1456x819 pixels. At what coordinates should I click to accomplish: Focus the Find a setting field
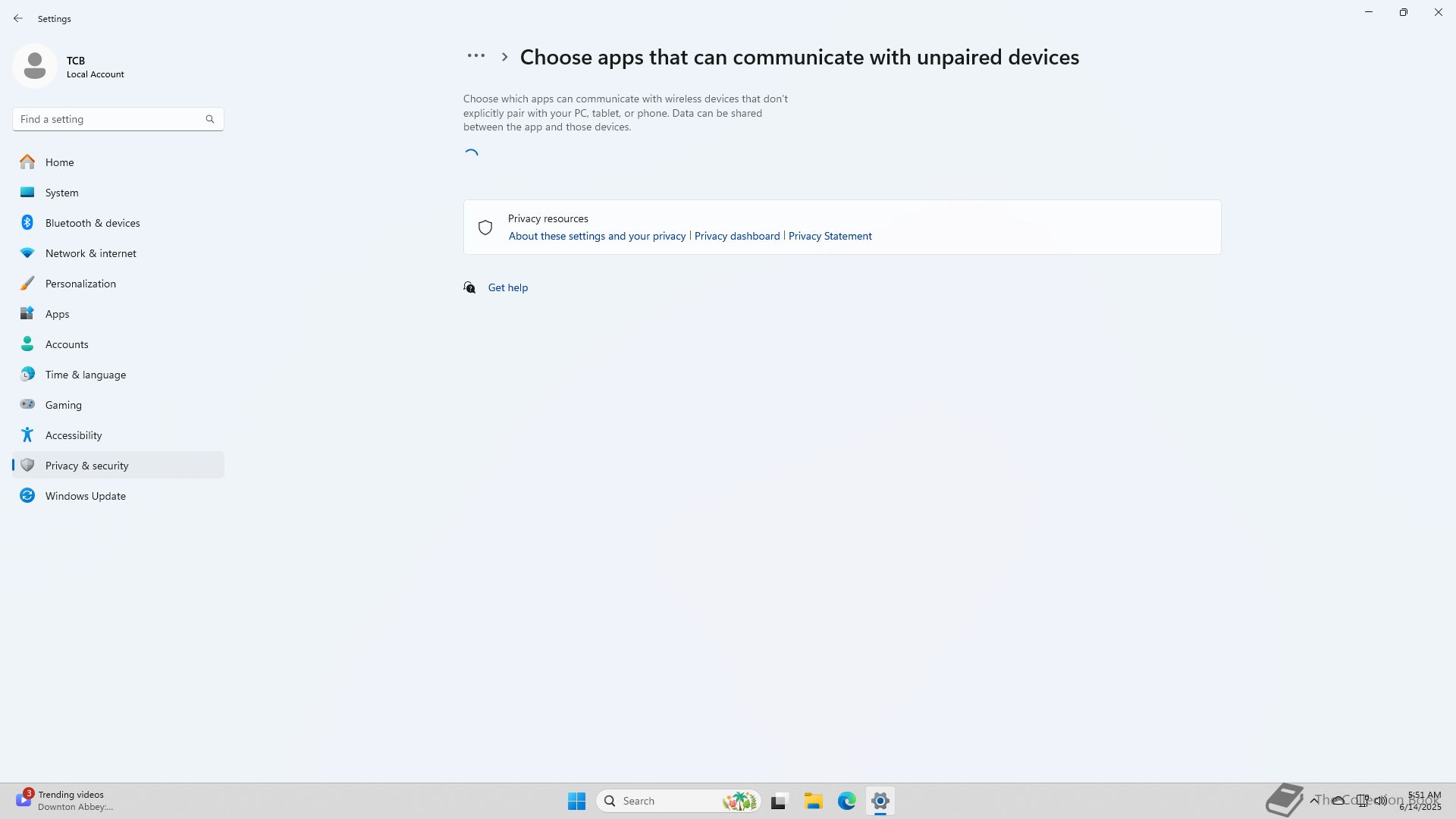point(106,119)
